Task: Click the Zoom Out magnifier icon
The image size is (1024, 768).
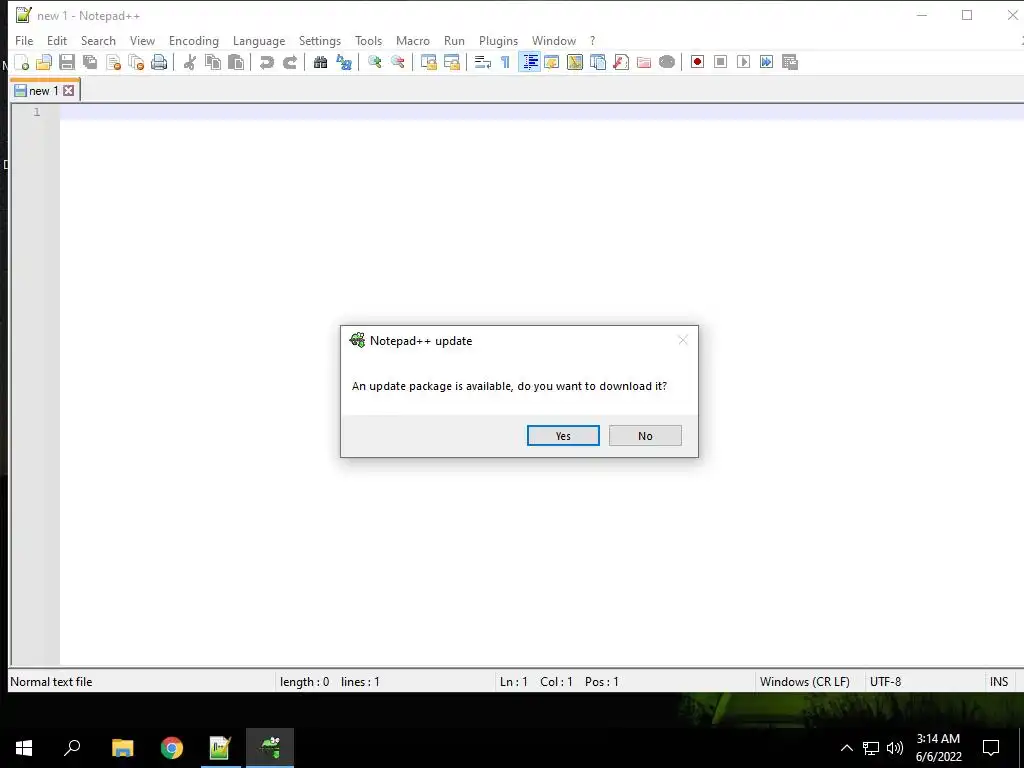Action: [x=397, y=62]
